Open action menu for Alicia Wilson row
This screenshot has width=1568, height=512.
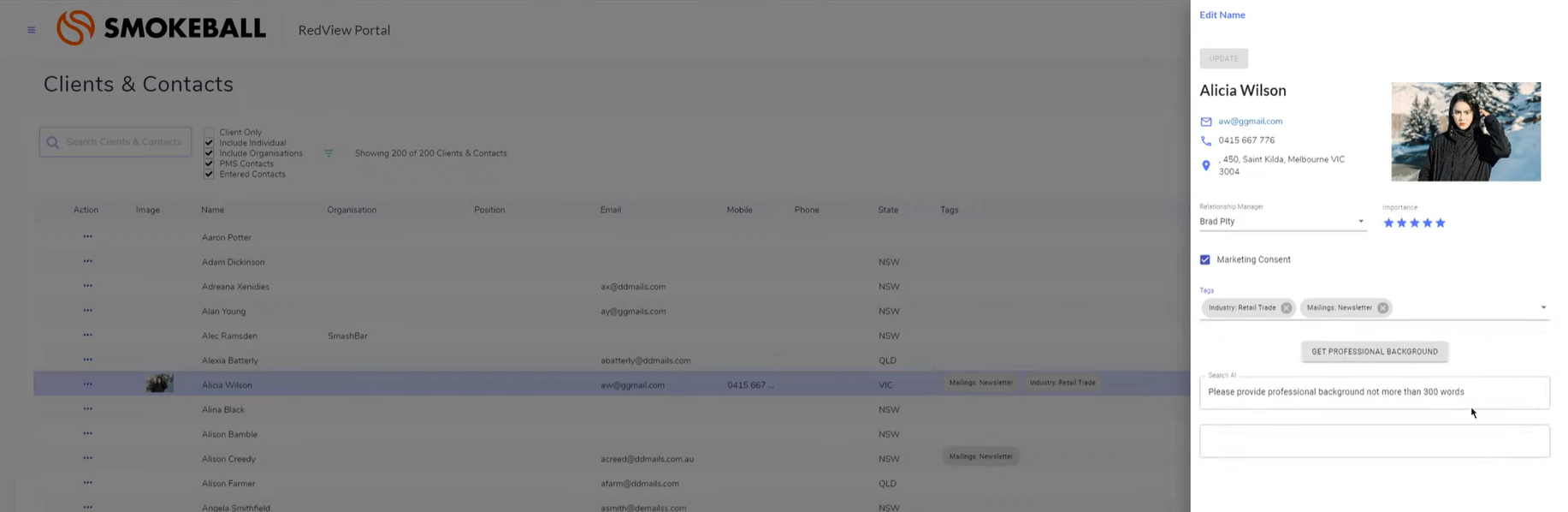tap(87, 385)
